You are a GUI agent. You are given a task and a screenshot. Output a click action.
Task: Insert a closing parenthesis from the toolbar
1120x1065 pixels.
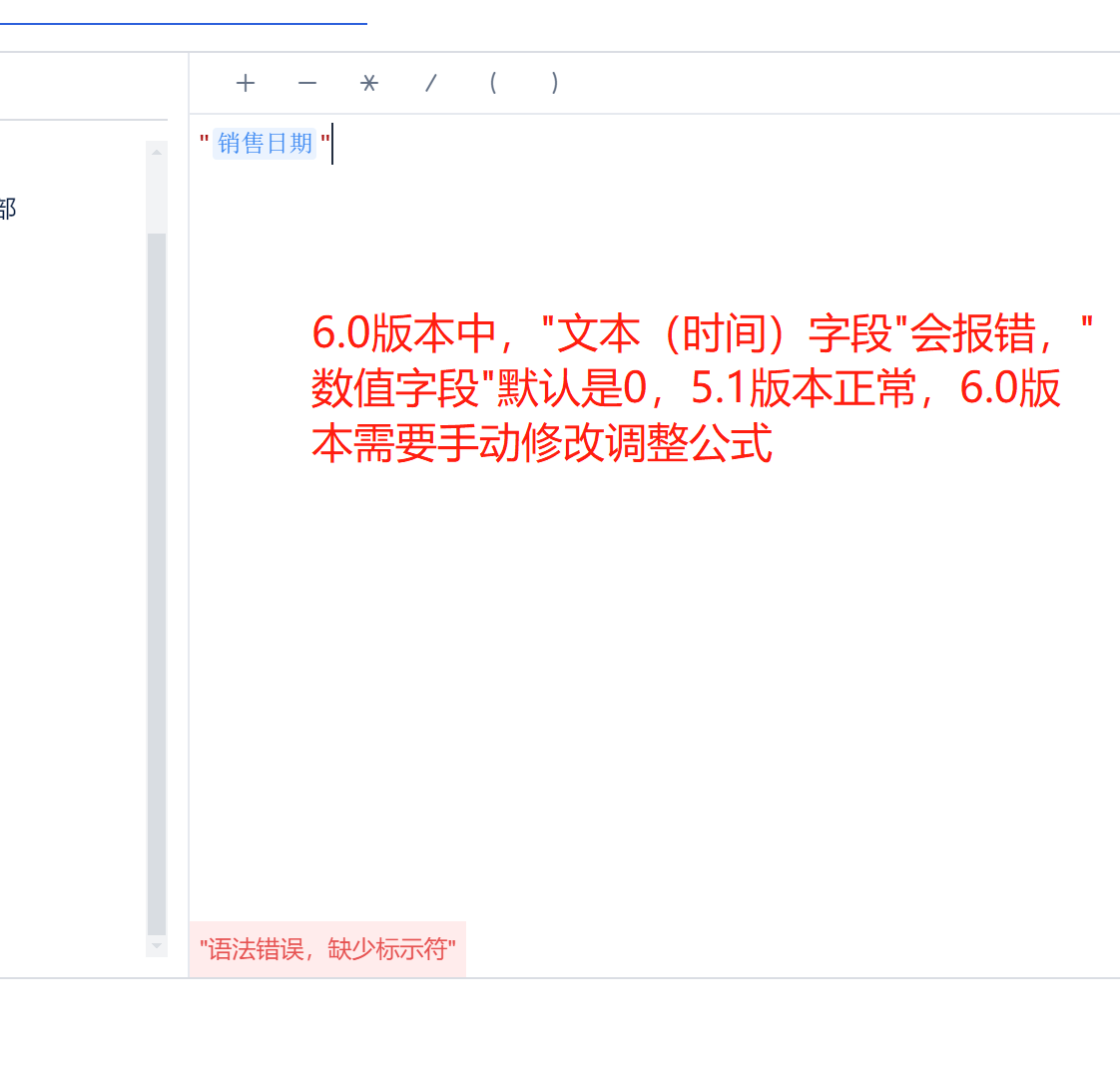coord(554,83)
